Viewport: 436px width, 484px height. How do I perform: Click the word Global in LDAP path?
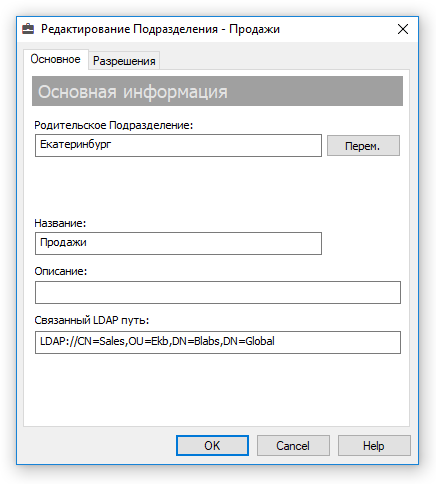pyautogui.click(x=260, y=341)
